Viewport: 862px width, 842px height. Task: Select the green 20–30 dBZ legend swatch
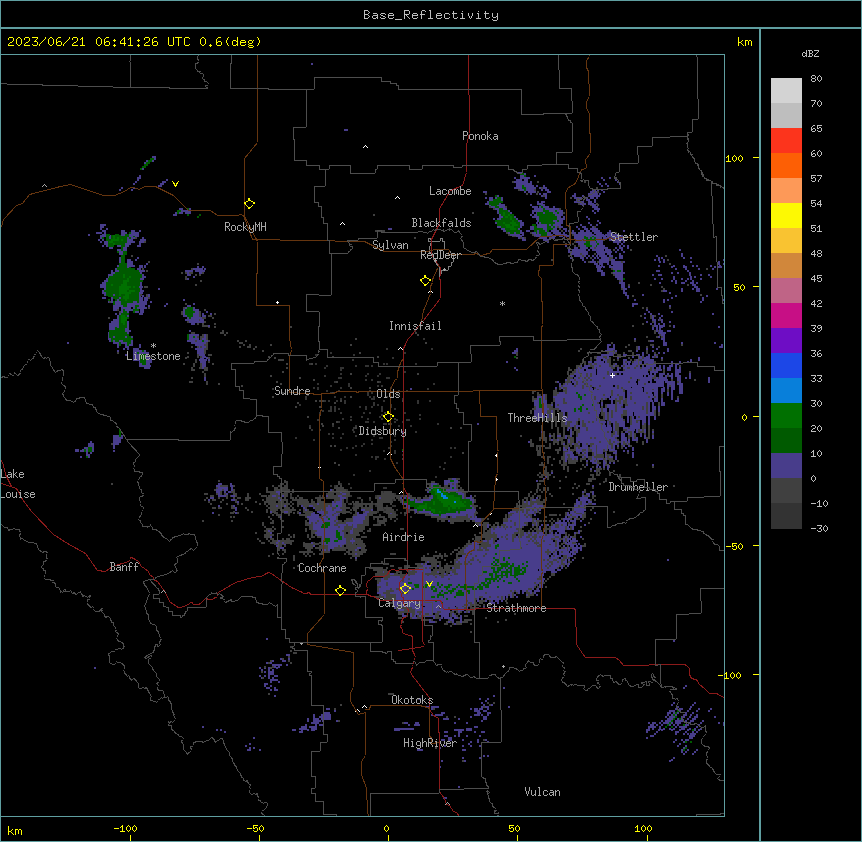786,416
